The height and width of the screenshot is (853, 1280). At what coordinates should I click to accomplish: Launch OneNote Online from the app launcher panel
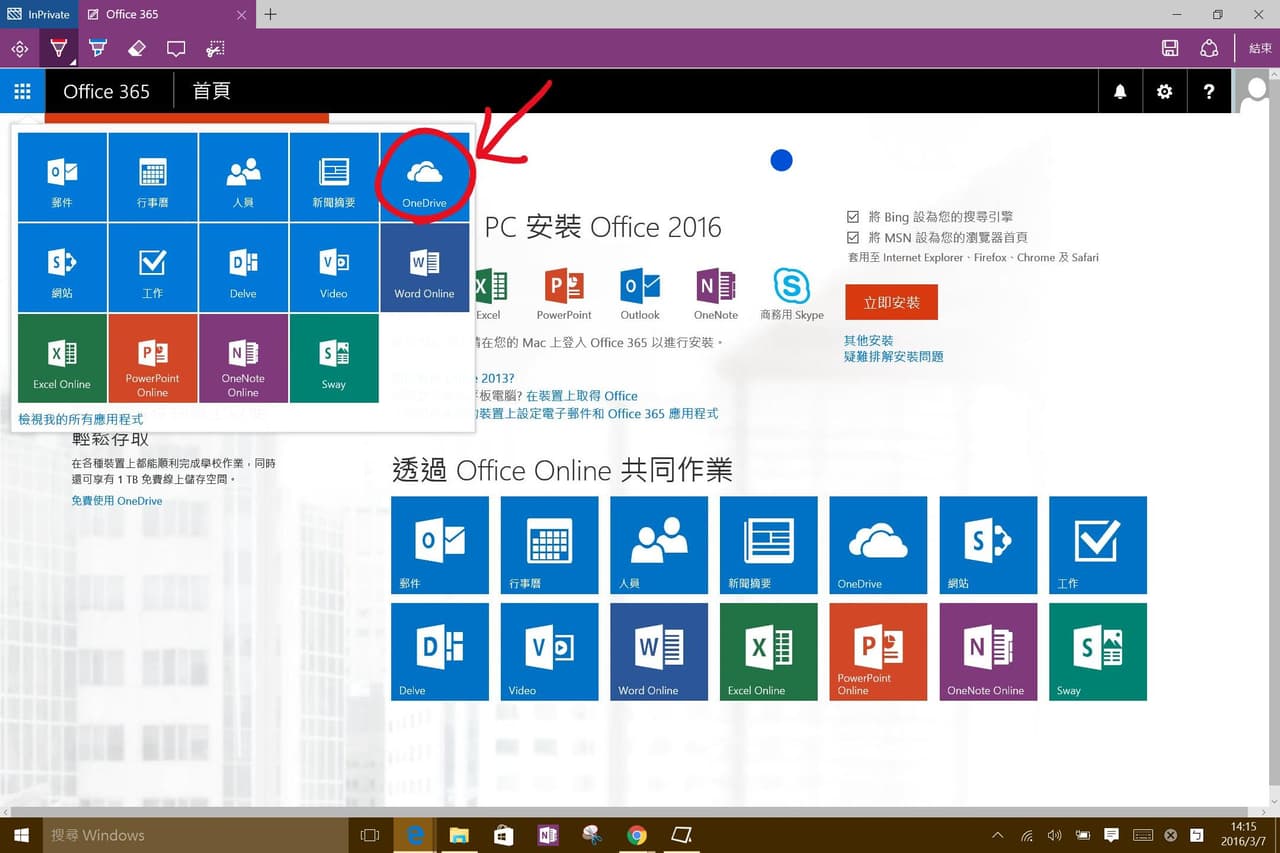pyautogui.click(x=243, y=358)
